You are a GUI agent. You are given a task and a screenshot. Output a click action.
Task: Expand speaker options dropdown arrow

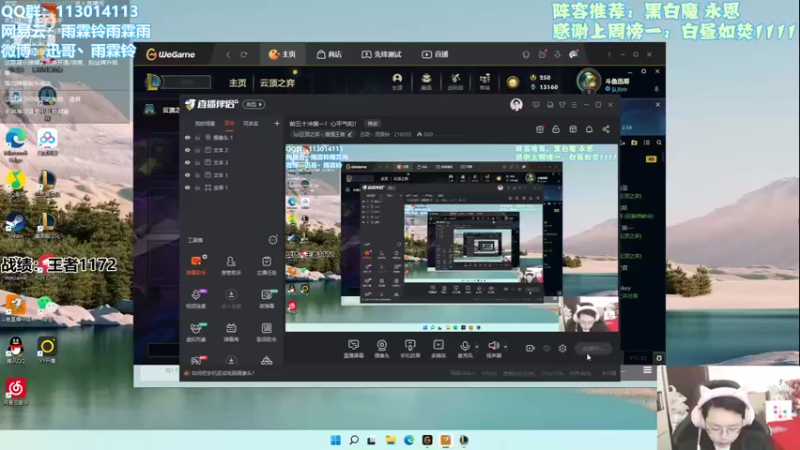(506, 346)
